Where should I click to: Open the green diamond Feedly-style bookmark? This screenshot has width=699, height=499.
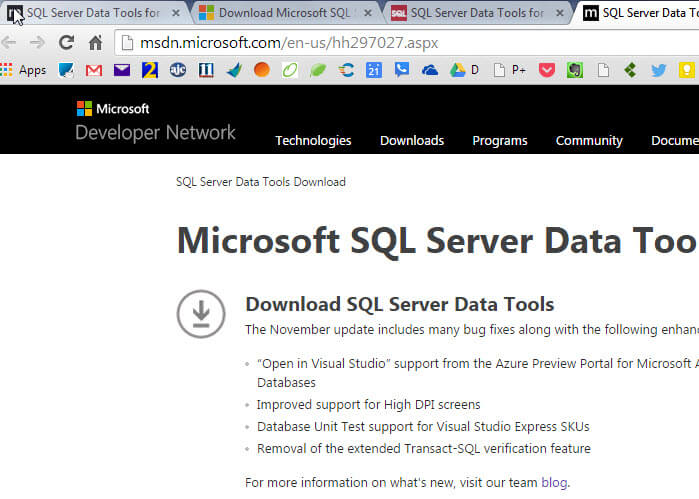coord(630,70)
